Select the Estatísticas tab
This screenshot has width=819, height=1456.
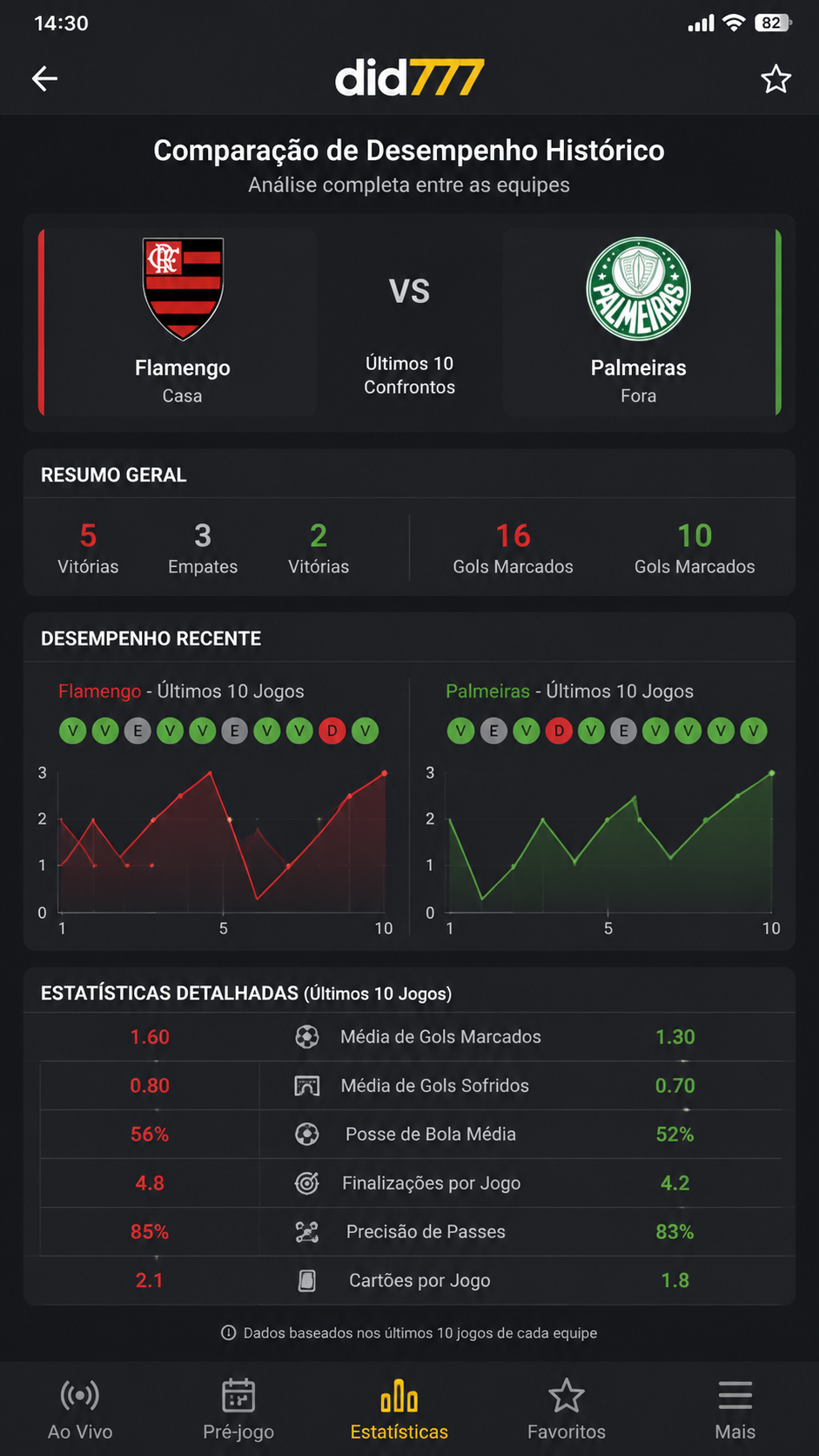pyautogui.click(x=399, y=1410)
